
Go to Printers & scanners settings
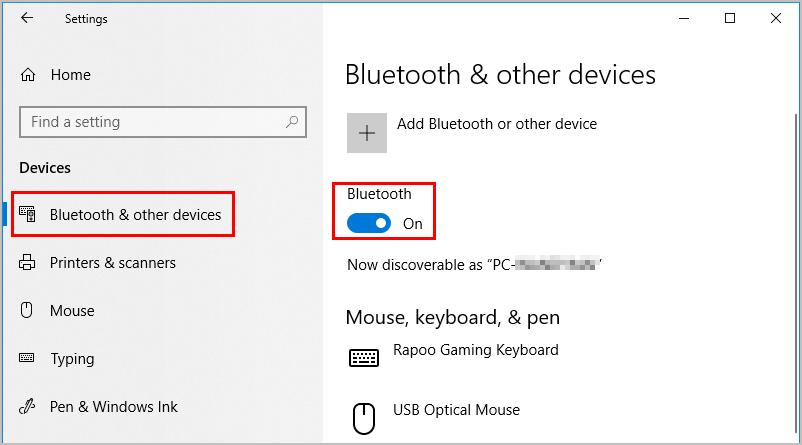tap(112, 263)
